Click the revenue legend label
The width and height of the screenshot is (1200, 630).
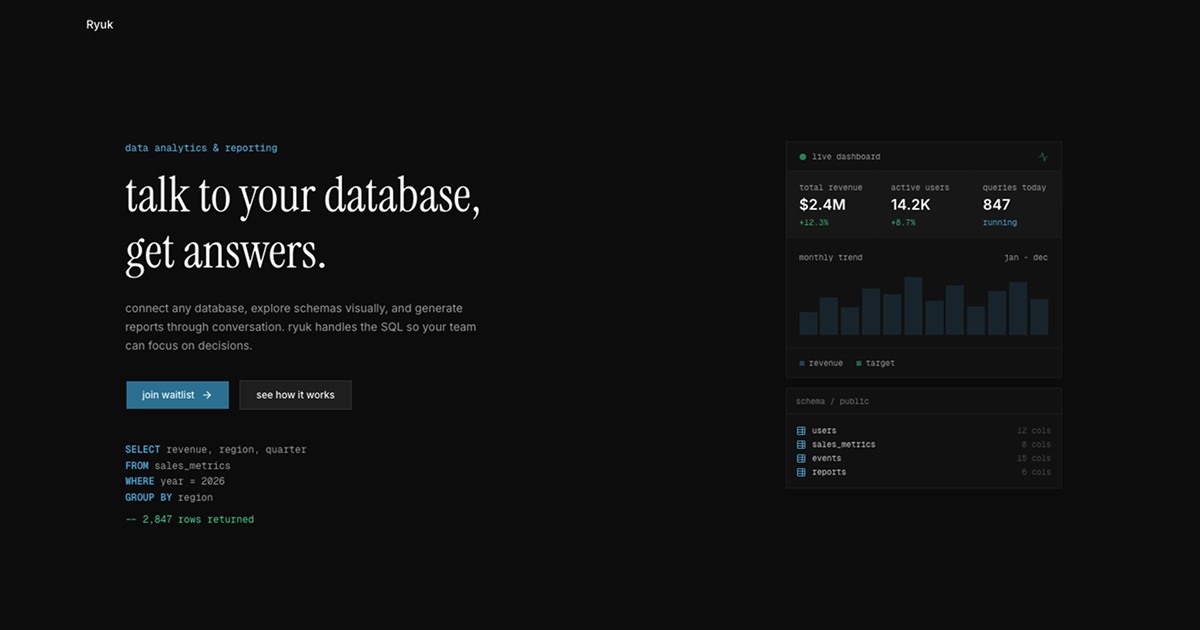826,363
